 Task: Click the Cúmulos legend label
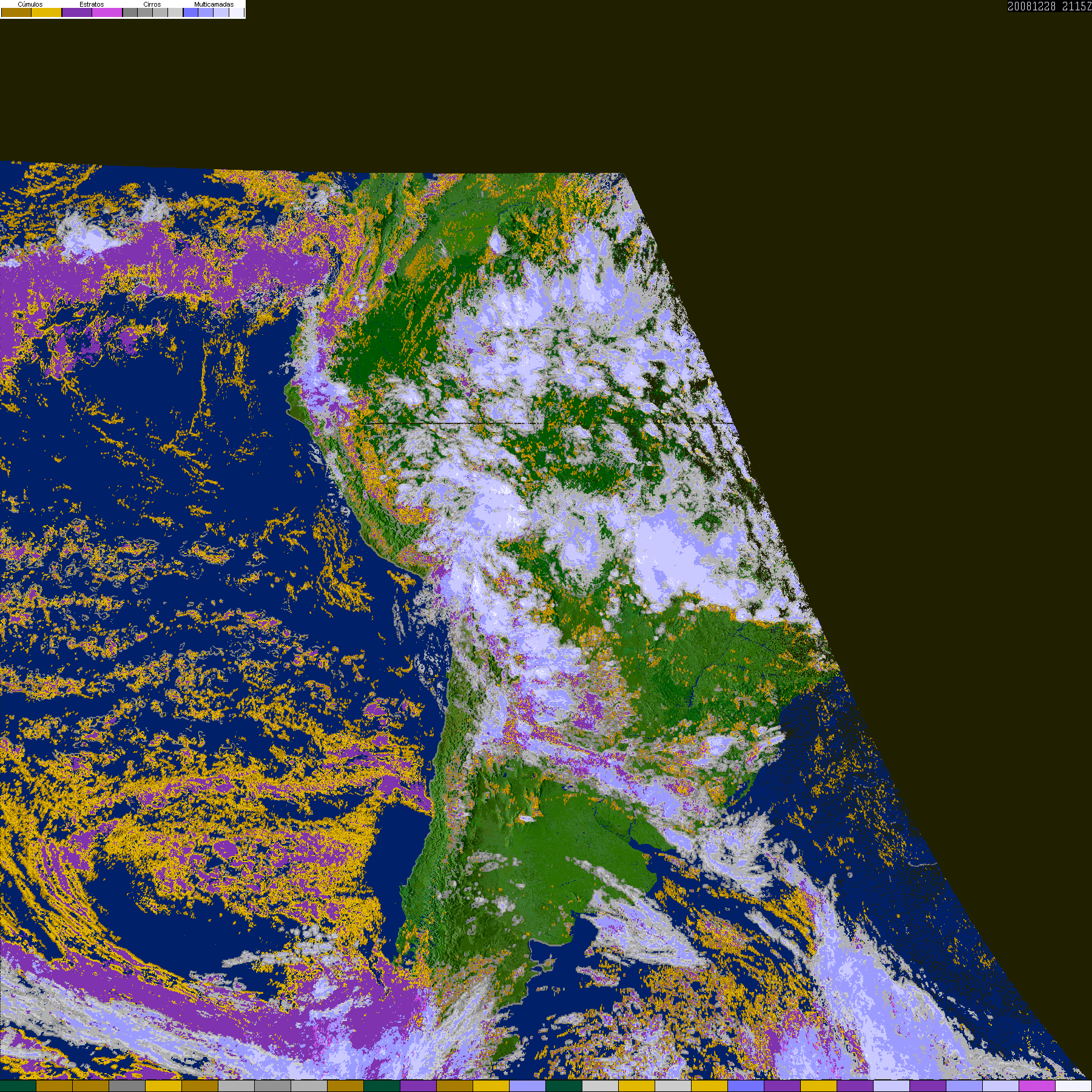(30, 4)
